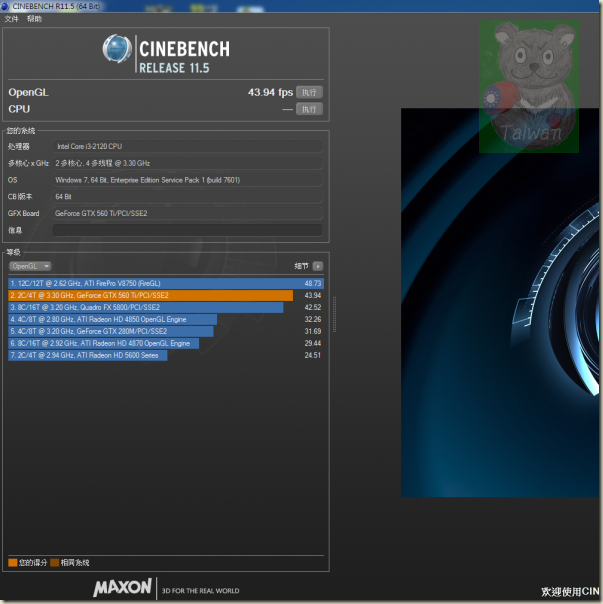The width and height of the screenshot is (603, 604).
Task: Select ranking row GeForce GTX 560 Ti
Action: point(166,295)
